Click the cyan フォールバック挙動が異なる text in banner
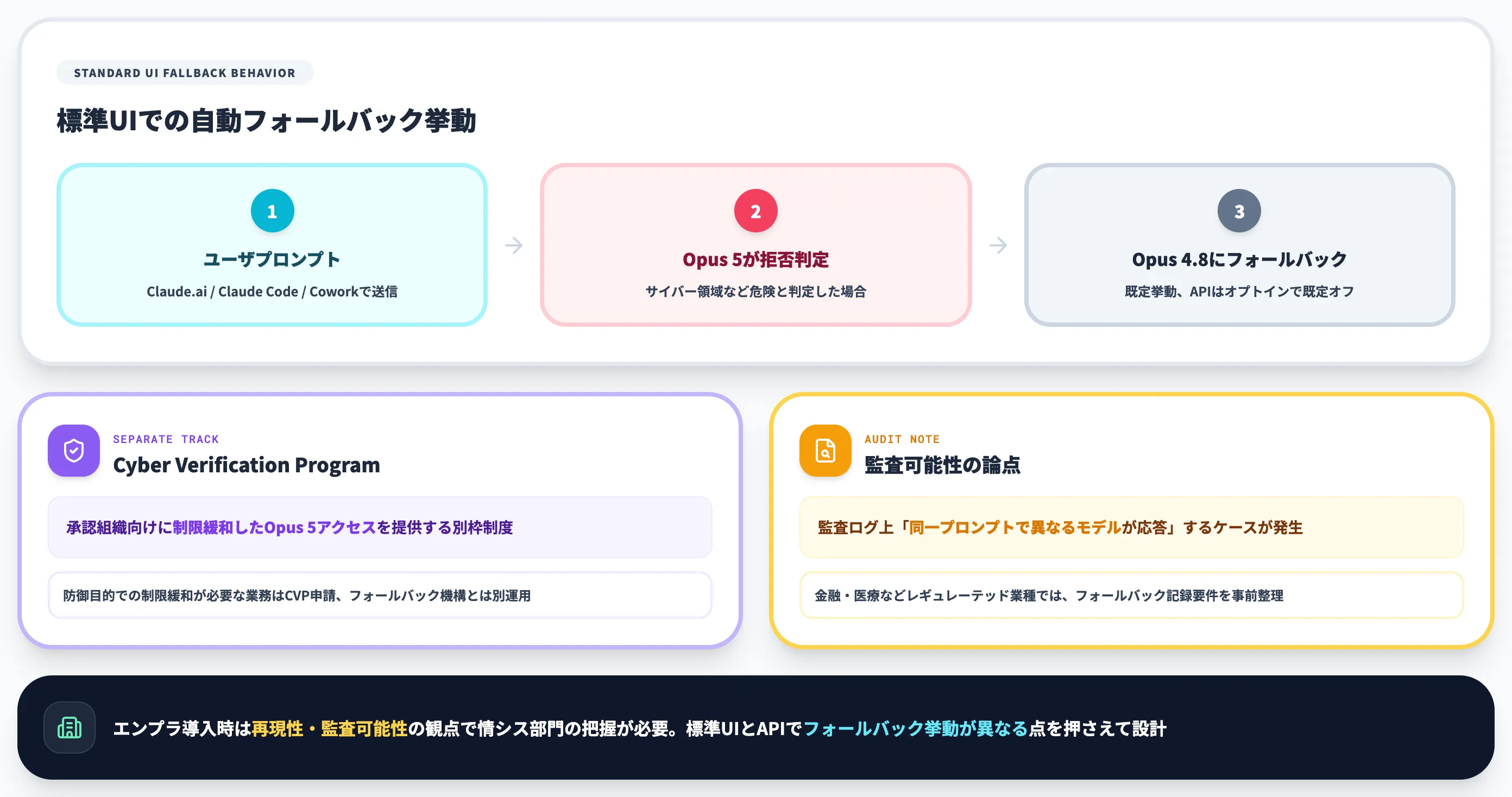 (916, 729)
